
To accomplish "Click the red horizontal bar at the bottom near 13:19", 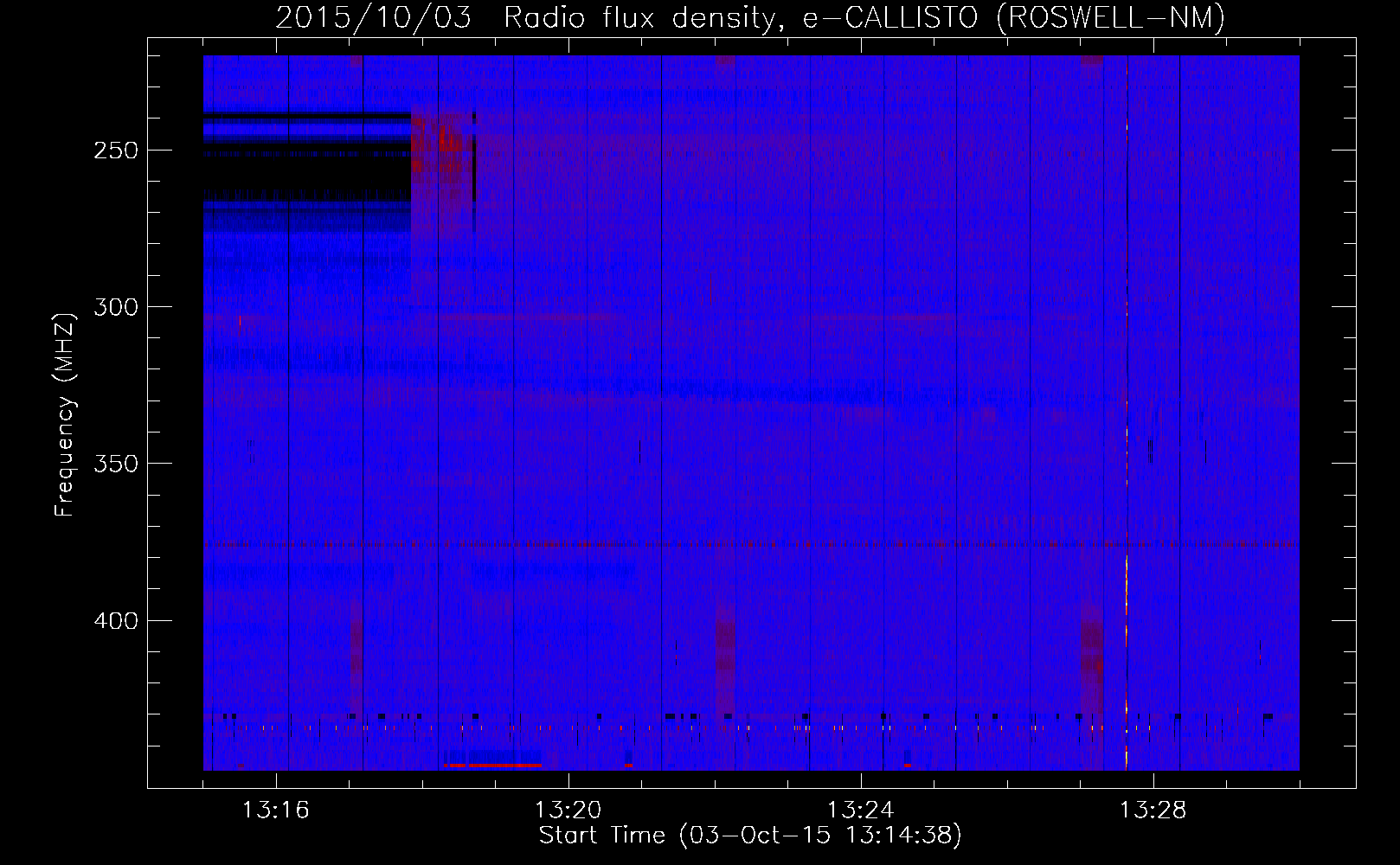I will pos(494,766).
